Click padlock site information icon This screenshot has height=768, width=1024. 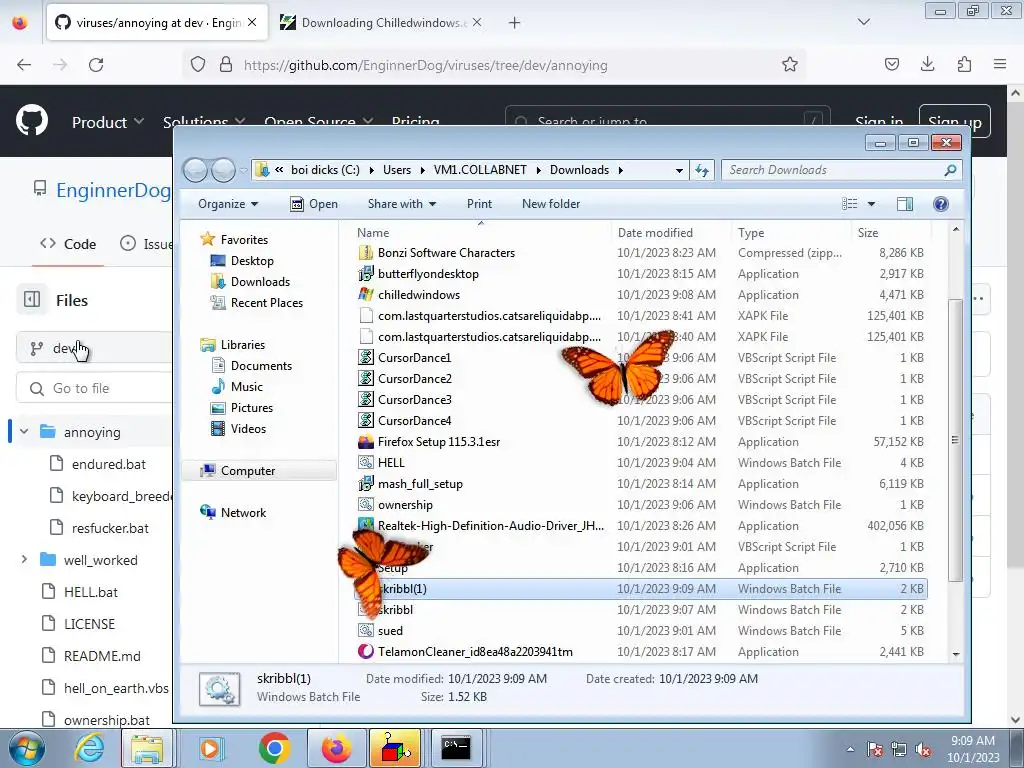pos(226,65)
